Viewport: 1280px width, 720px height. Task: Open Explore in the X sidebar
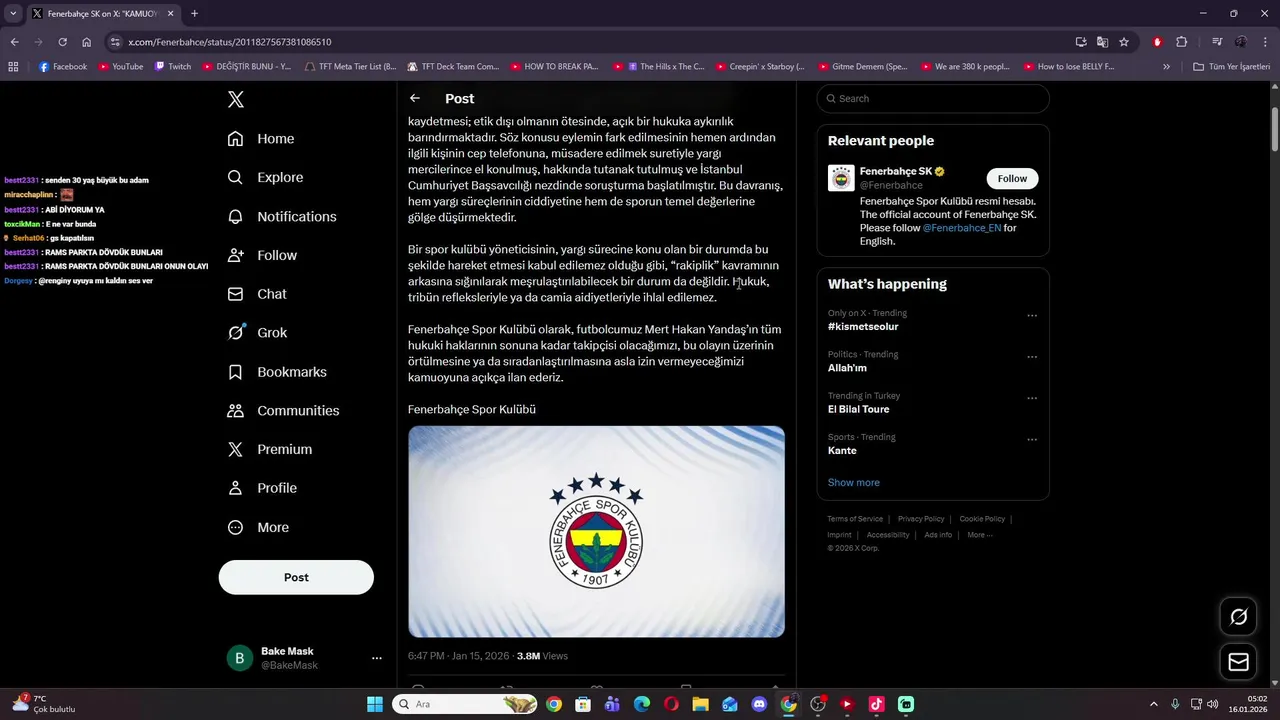pos(265,178)
